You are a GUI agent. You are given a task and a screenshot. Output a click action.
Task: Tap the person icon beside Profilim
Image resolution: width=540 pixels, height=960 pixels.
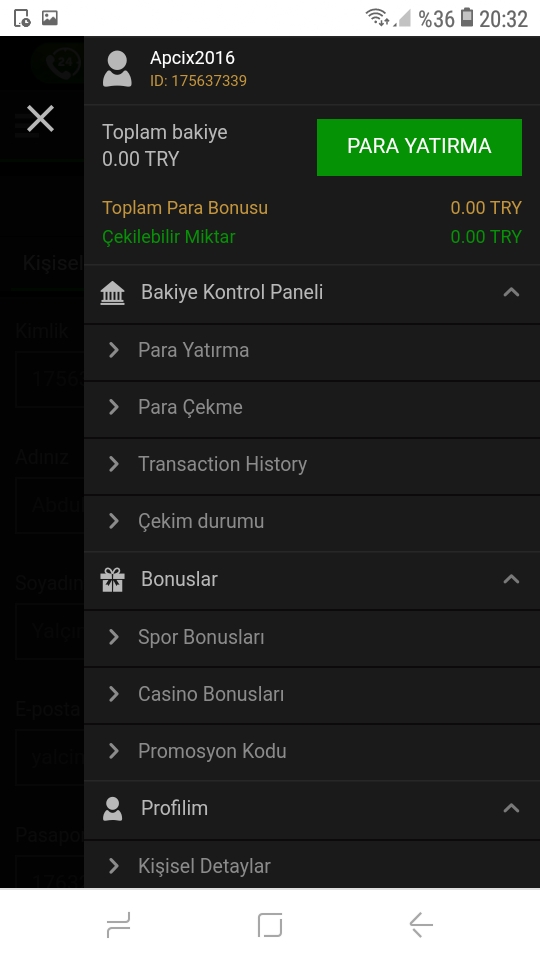pos(113,809)
